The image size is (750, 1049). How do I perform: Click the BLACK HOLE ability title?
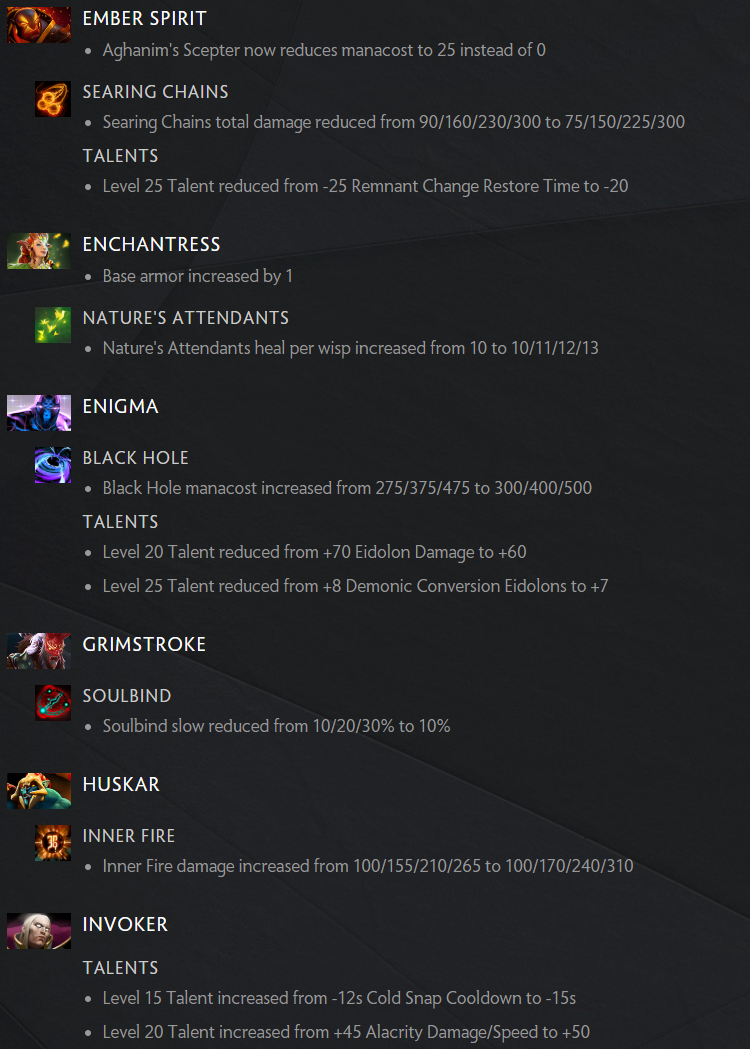135,458
